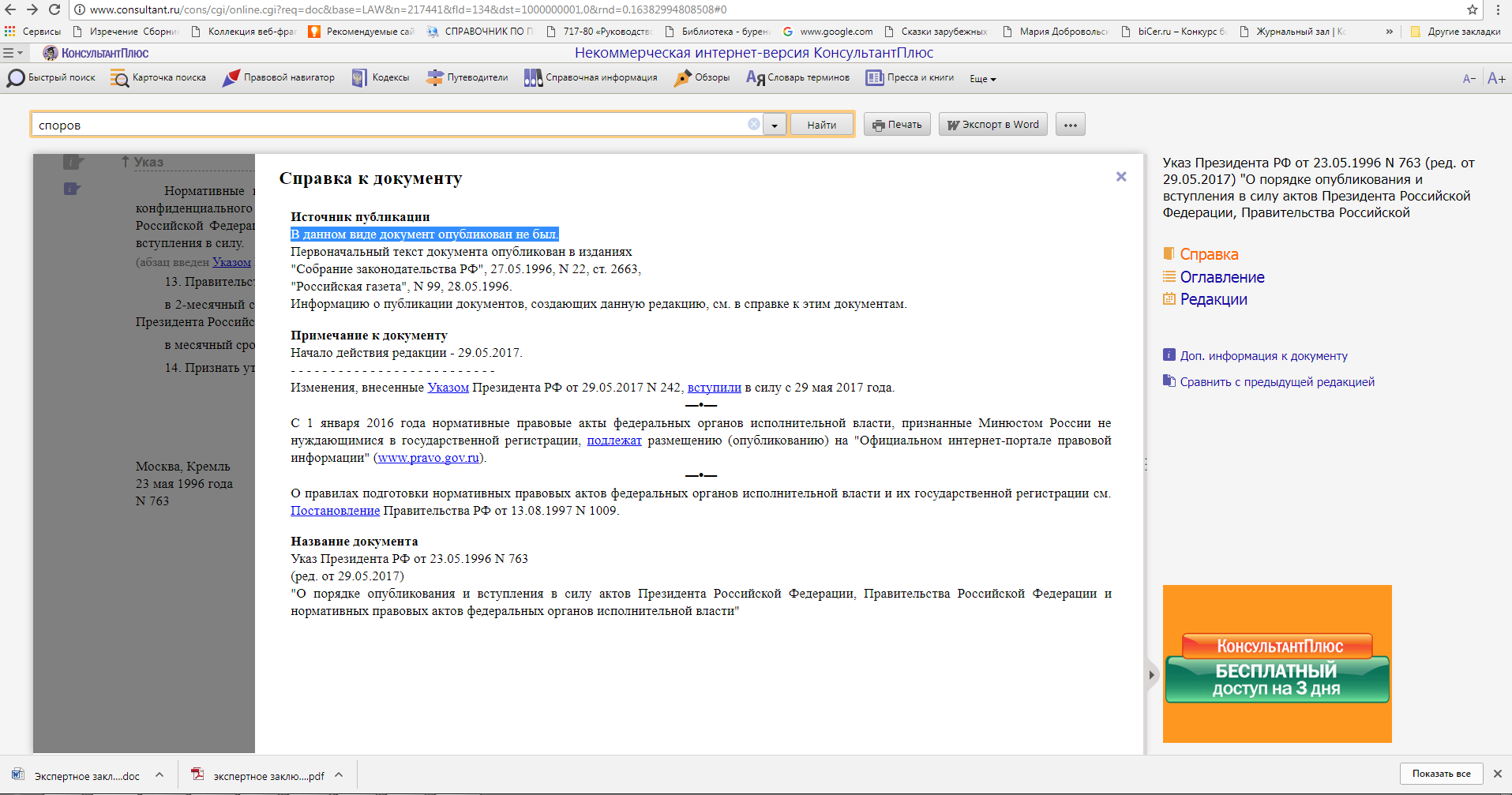Open Справочная информация toolbar icon
Image resolution: width=1512 pixels, height=795 pixels.
coord(533,78)
